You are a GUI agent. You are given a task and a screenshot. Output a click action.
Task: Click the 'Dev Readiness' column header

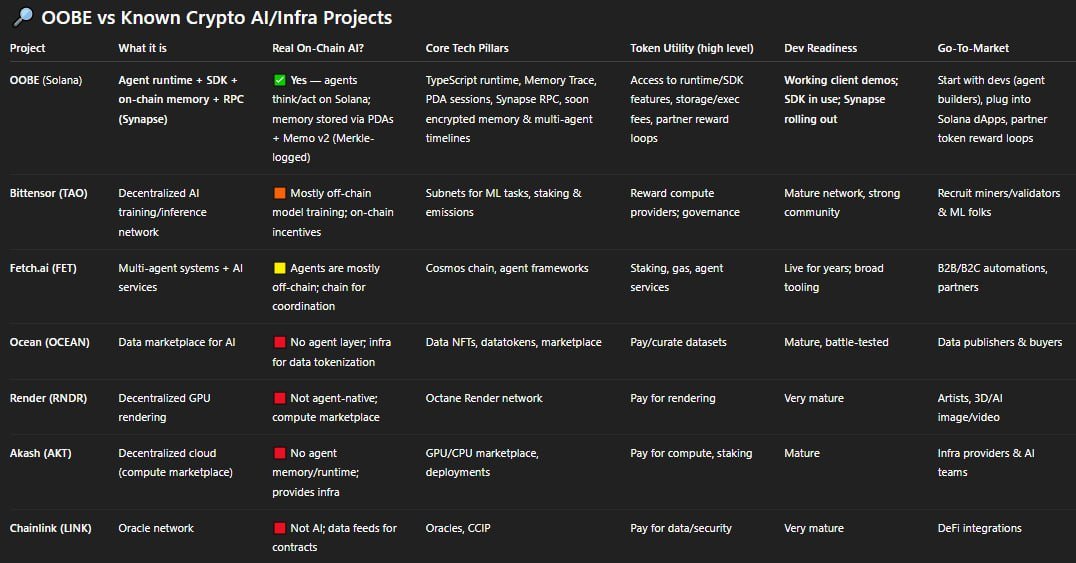(x=821, y=48)
